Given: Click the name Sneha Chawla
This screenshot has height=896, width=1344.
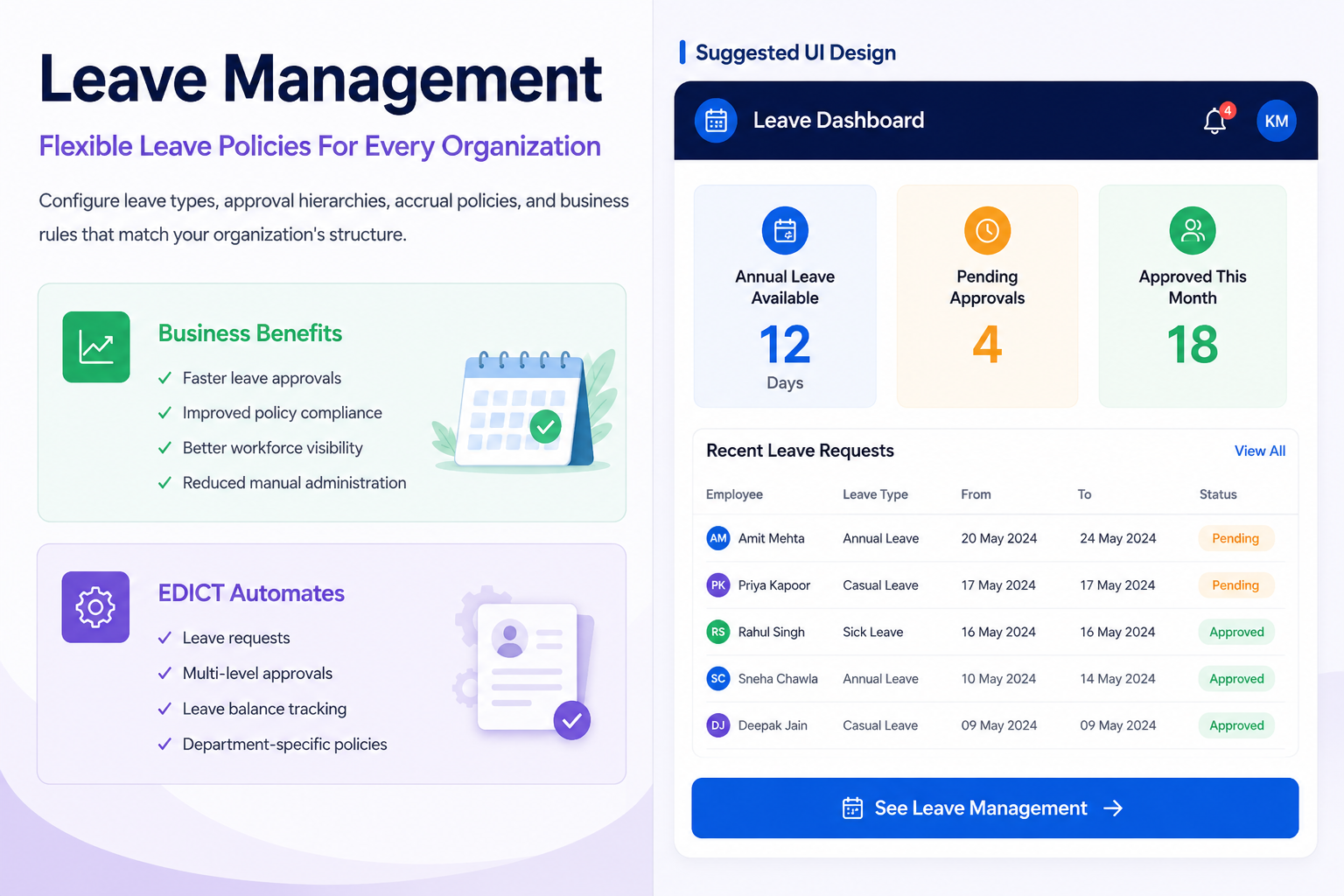Looking at the screenshot, I should [x=778, y=678].
